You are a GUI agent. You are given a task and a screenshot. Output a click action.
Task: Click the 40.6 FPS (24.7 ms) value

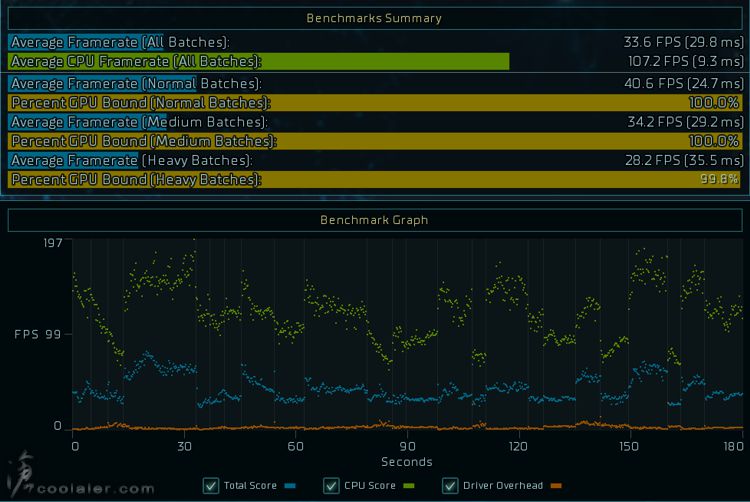coord(684,84)
